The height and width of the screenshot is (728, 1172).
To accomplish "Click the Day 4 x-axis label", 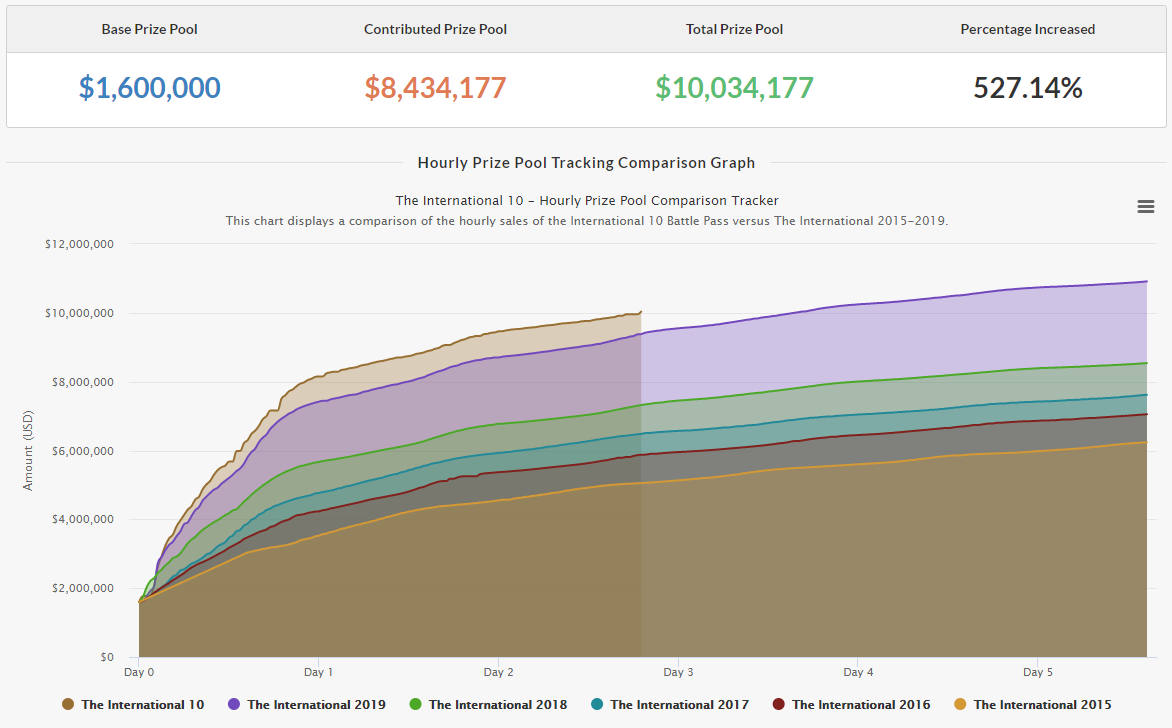I will [x=858, y=672].
